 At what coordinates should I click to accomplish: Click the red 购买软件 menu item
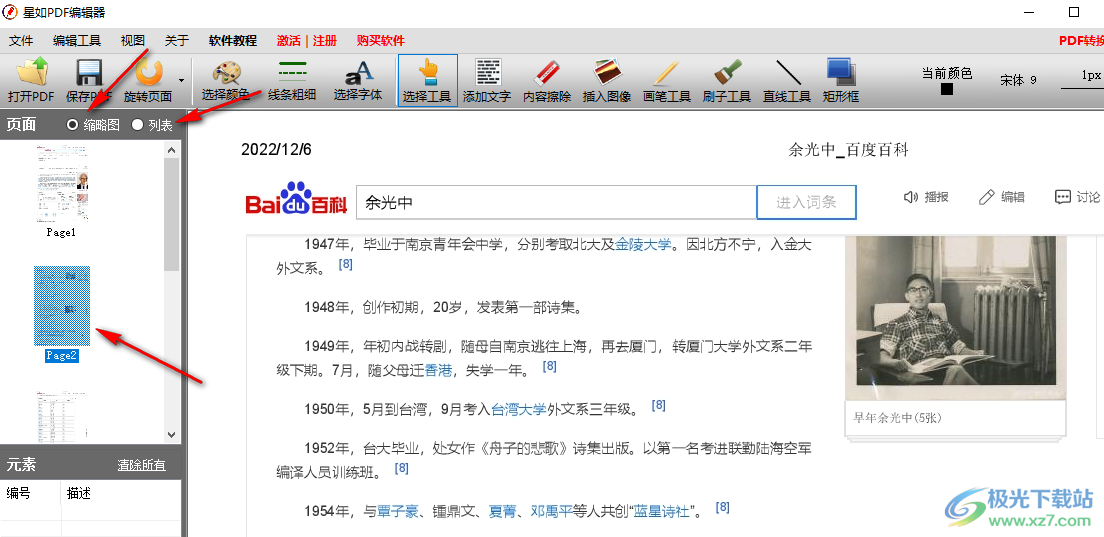coord(381,41)
